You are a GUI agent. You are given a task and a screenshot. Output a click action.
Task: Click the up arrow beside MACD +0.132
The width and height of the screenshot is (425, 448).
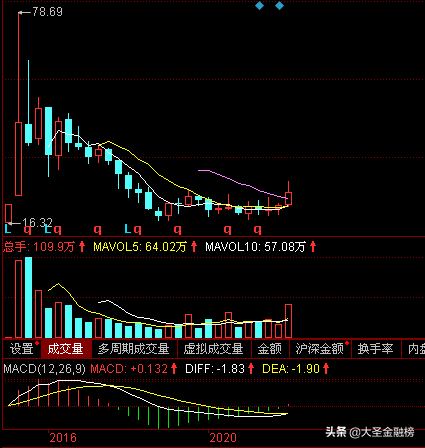(174, 369)
